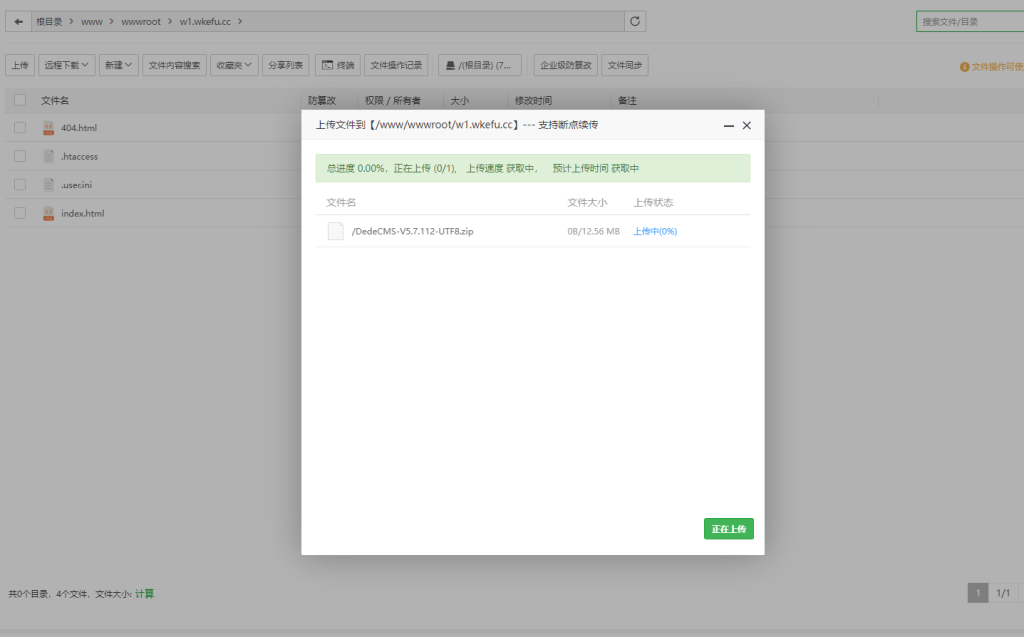Toggle the select-all checkbox in file header
Screen dimensions: 1024x637
pos(20,100)
